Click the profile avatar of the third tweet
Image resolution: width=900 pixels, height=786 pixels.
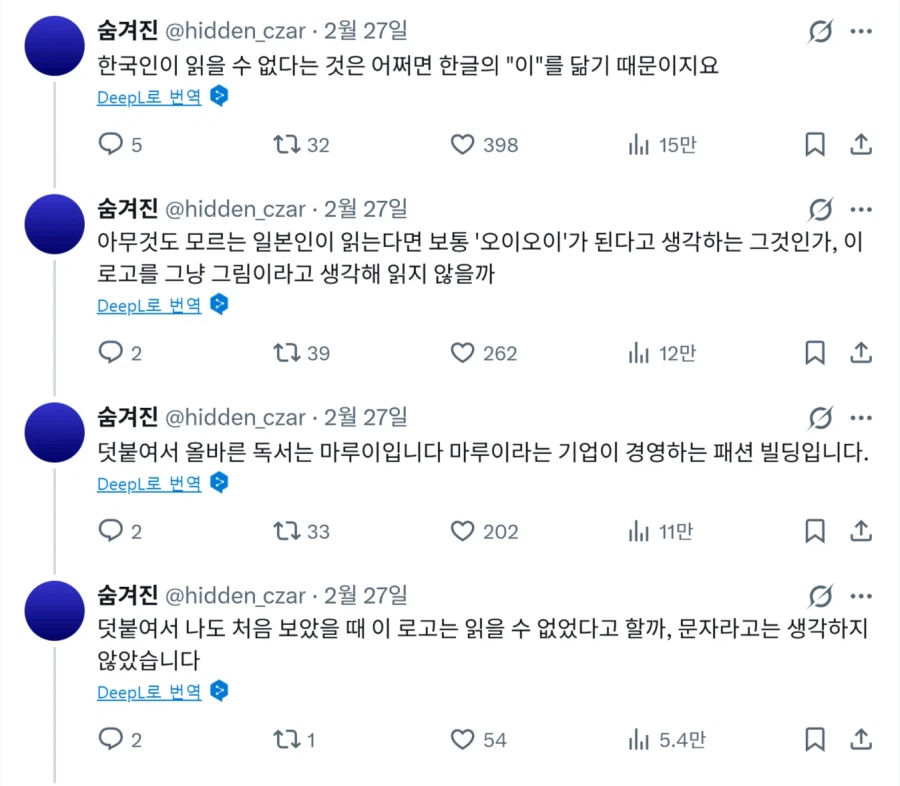[53, 432]
